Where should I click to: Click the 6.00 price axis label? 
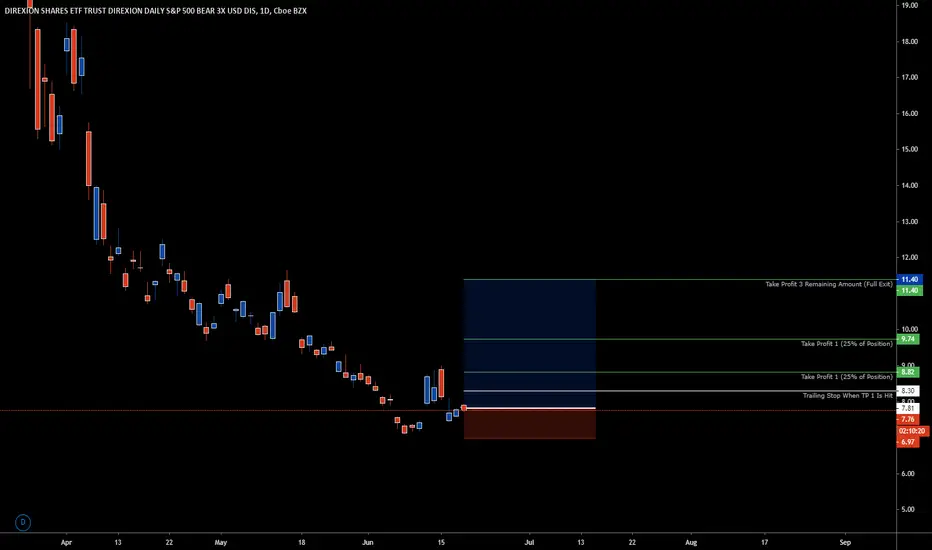[908, 474]
